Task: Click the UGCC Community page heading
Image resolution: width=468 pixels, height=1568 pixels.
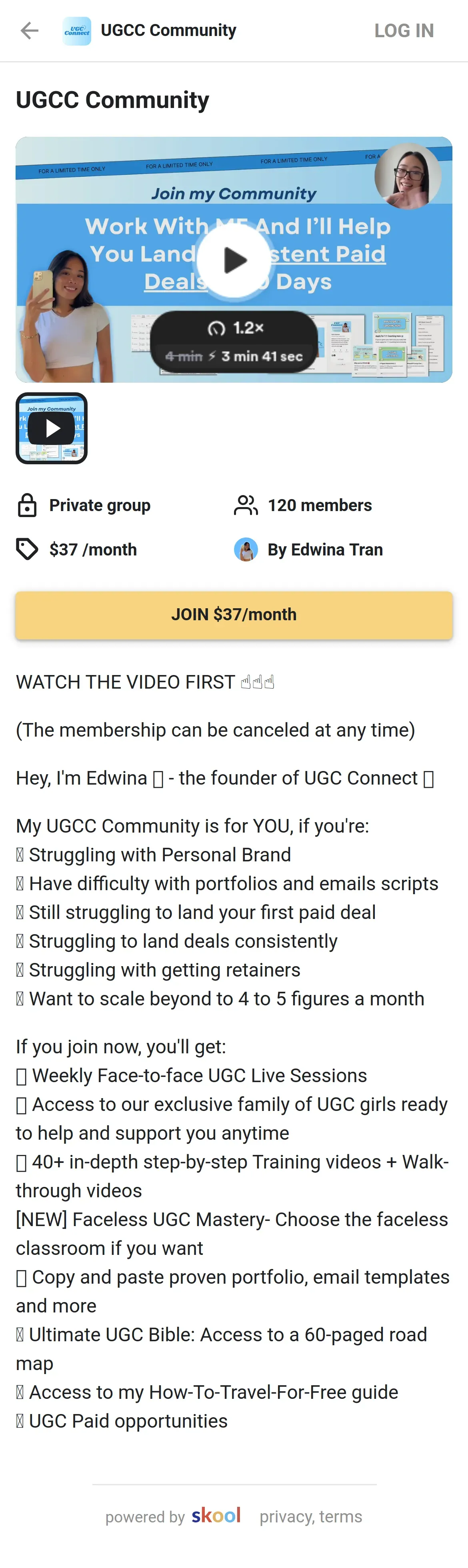Action: click(x=112, y=100)
